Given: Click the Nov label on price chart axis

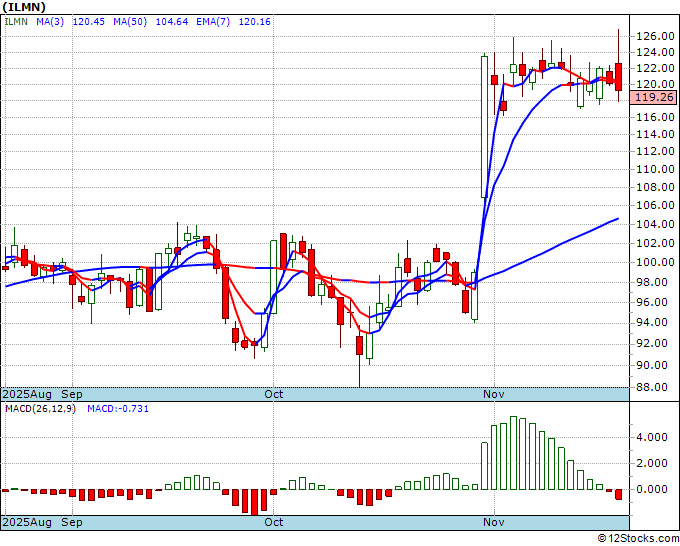Looking at the screenshot, I should [x=494, y=394].
